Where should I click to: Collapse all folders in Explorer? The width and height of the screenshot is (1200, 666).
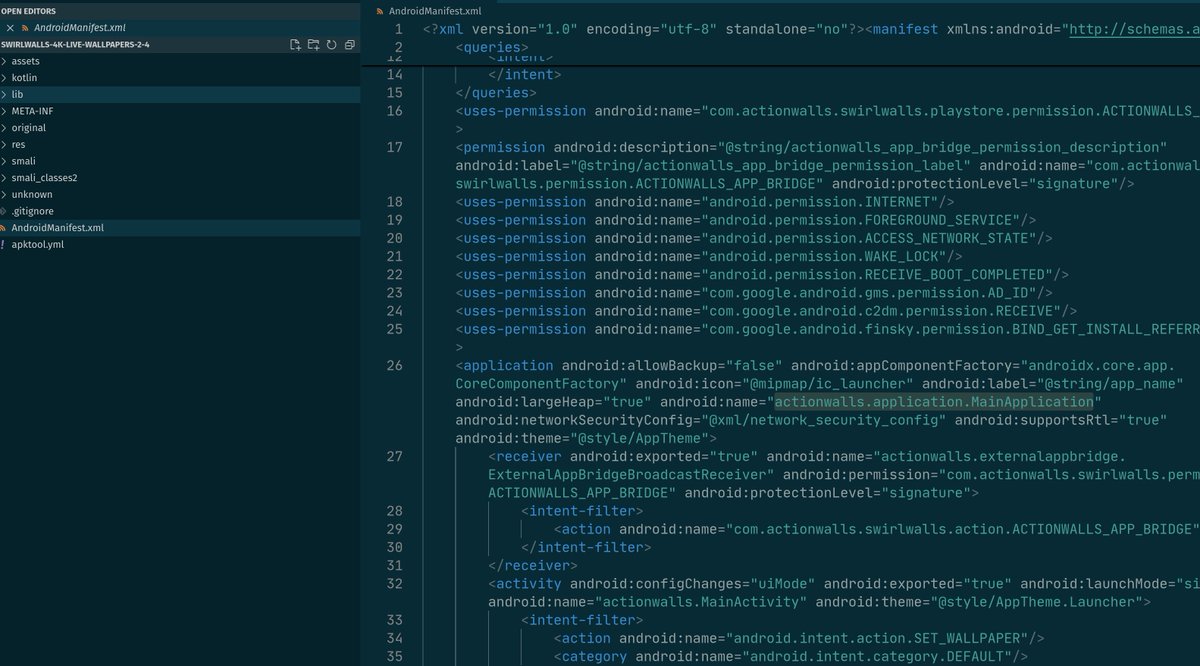point(349,45)
